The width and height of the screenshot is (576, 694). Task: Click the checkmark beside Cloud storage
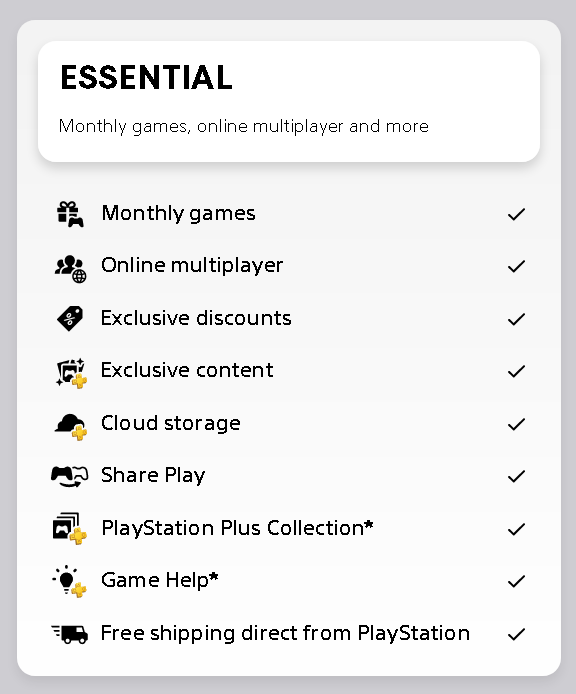(516, 424)
